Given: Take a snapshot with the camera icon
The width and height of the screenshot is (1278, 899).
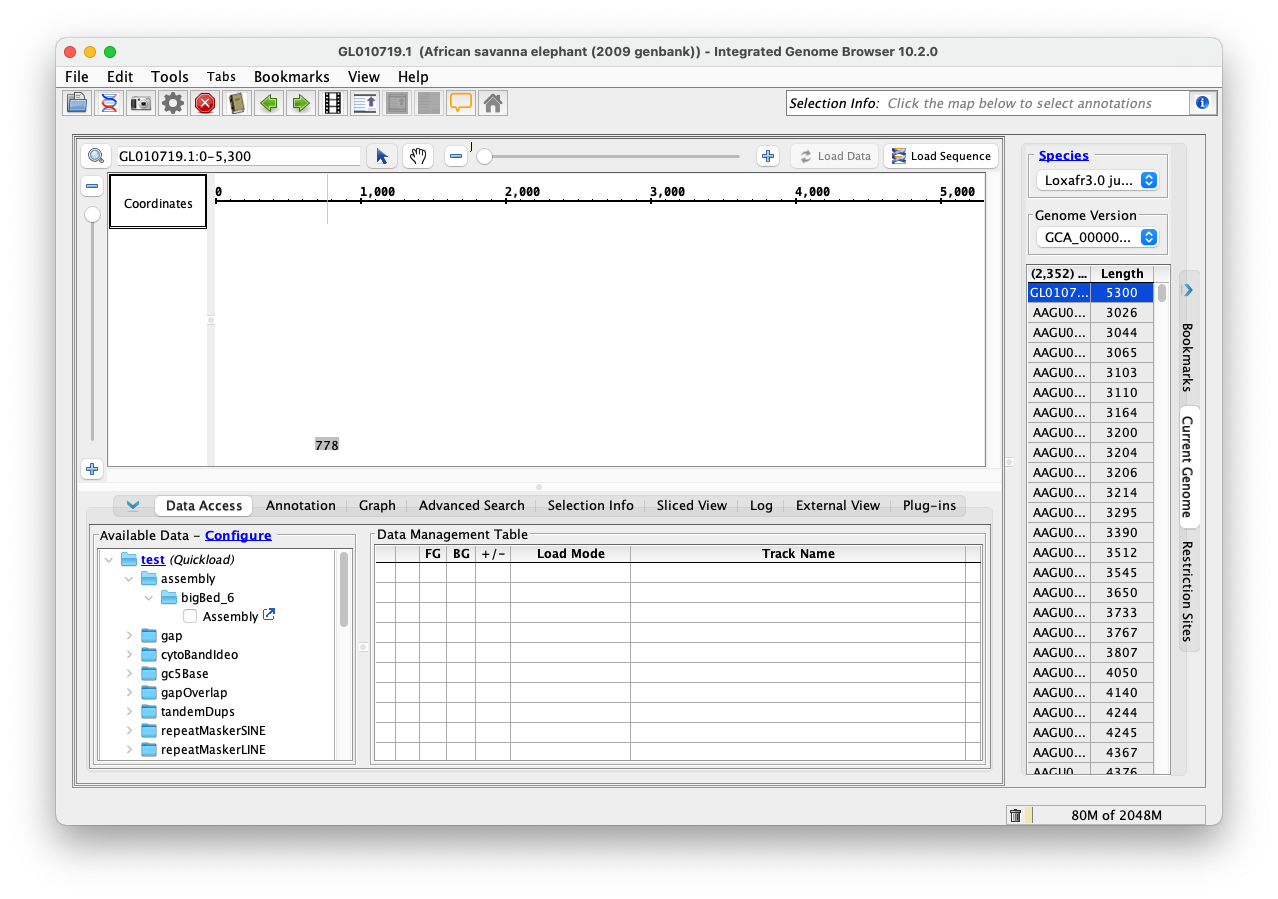Looking at the screenshot, I should tap(141, 103).
